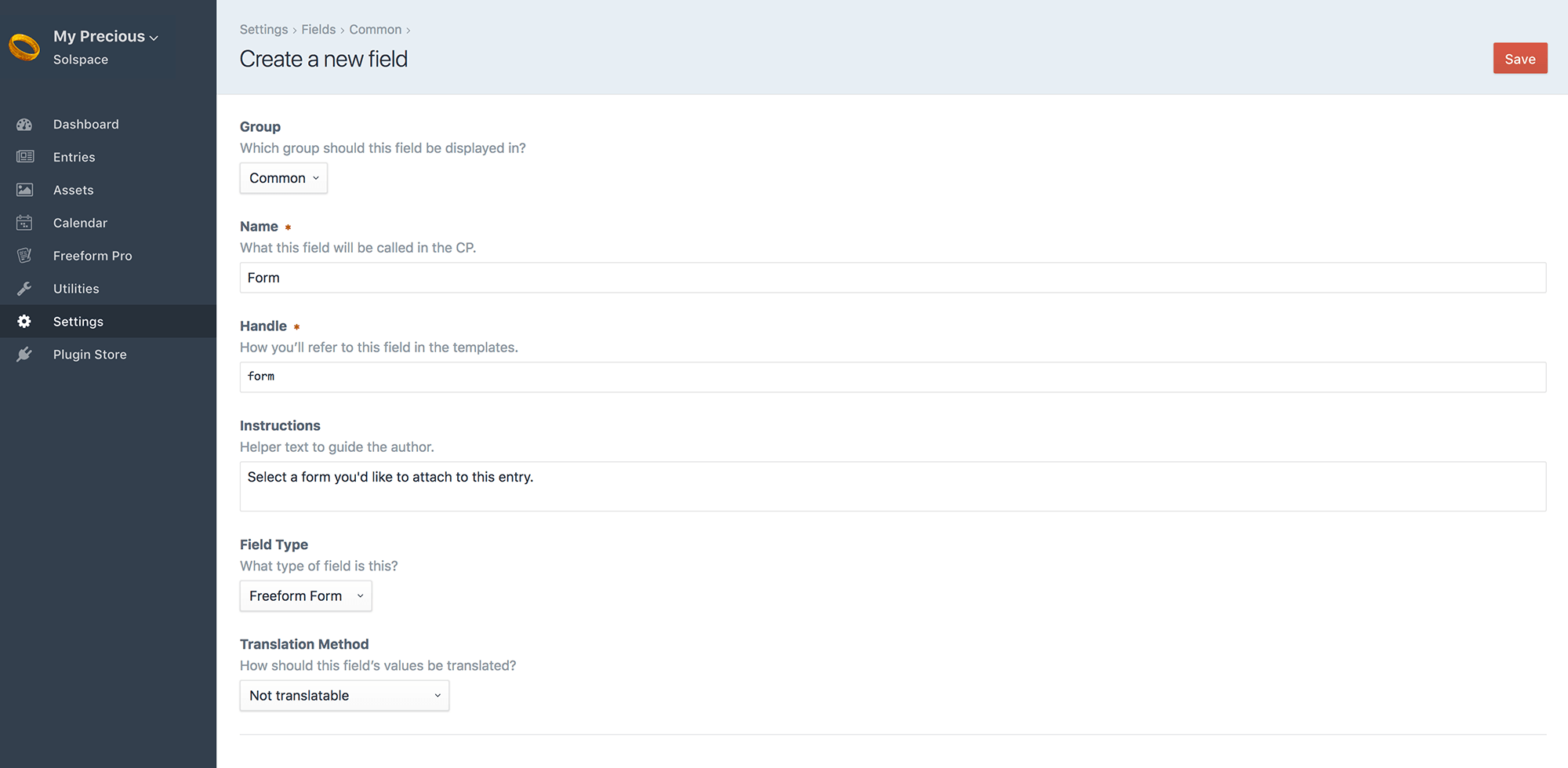The width and height of the screenshot is (1568, 768).
Task: Open Entries from the sidebar menu
Action: coord(74,157)
